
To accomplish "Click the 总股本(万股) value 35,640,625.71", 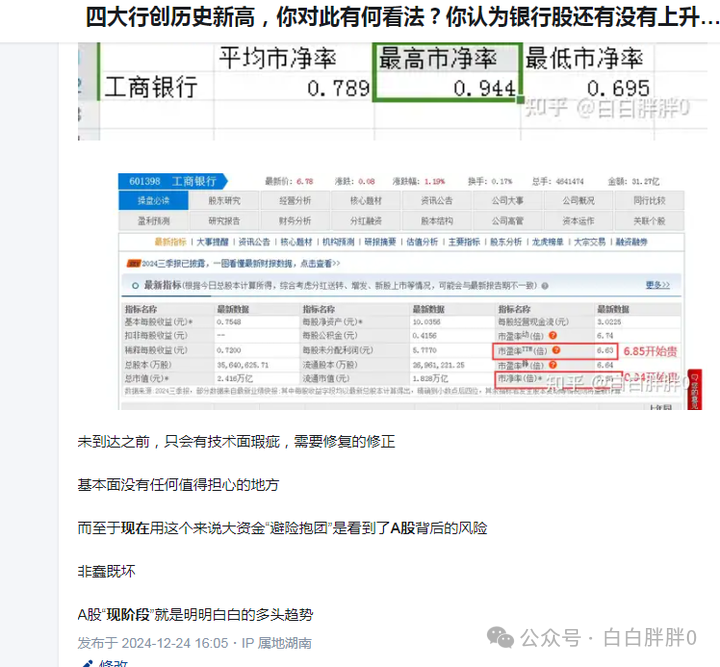I will 242,365.
